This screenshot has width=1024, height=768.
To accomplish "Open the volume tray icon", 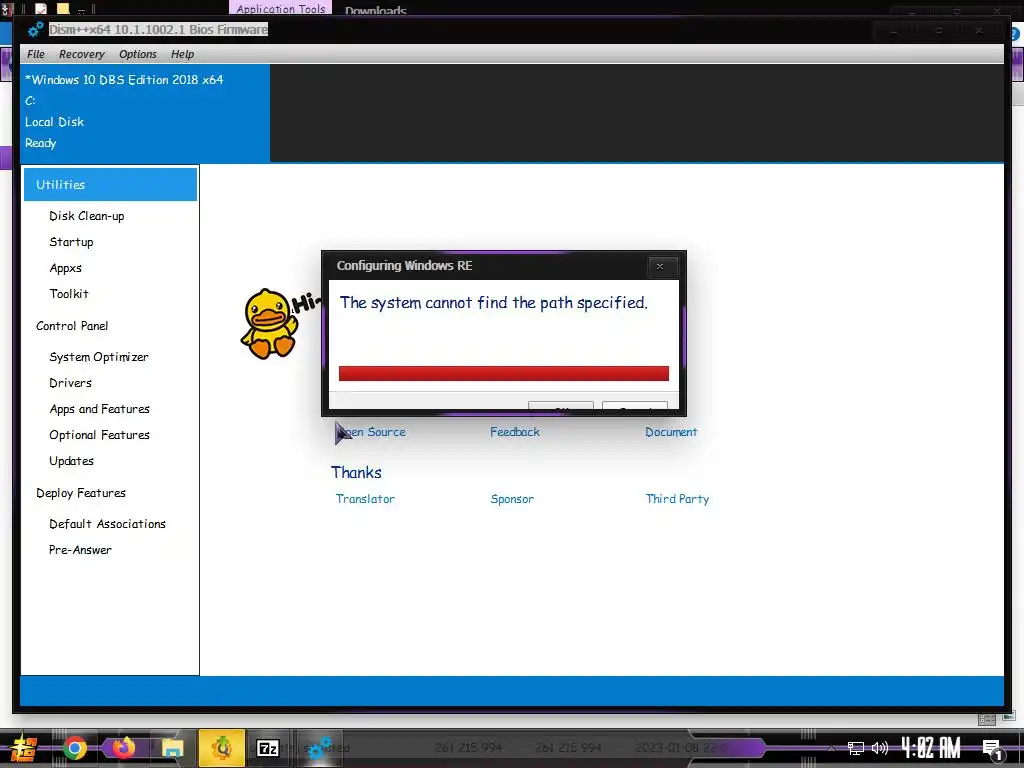I will point(880,748).
